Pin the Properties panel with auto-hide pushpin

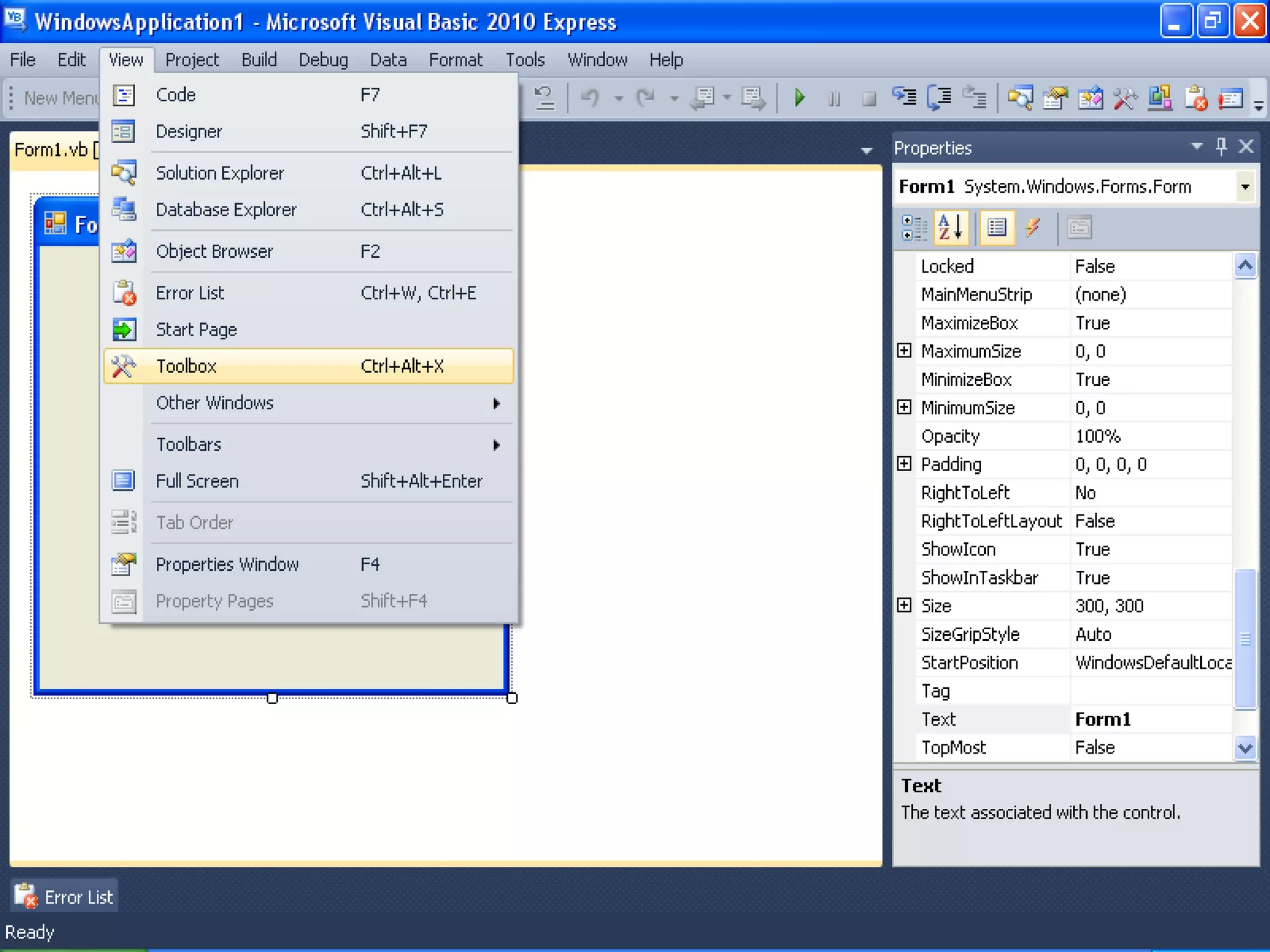tap(1221, 147)
